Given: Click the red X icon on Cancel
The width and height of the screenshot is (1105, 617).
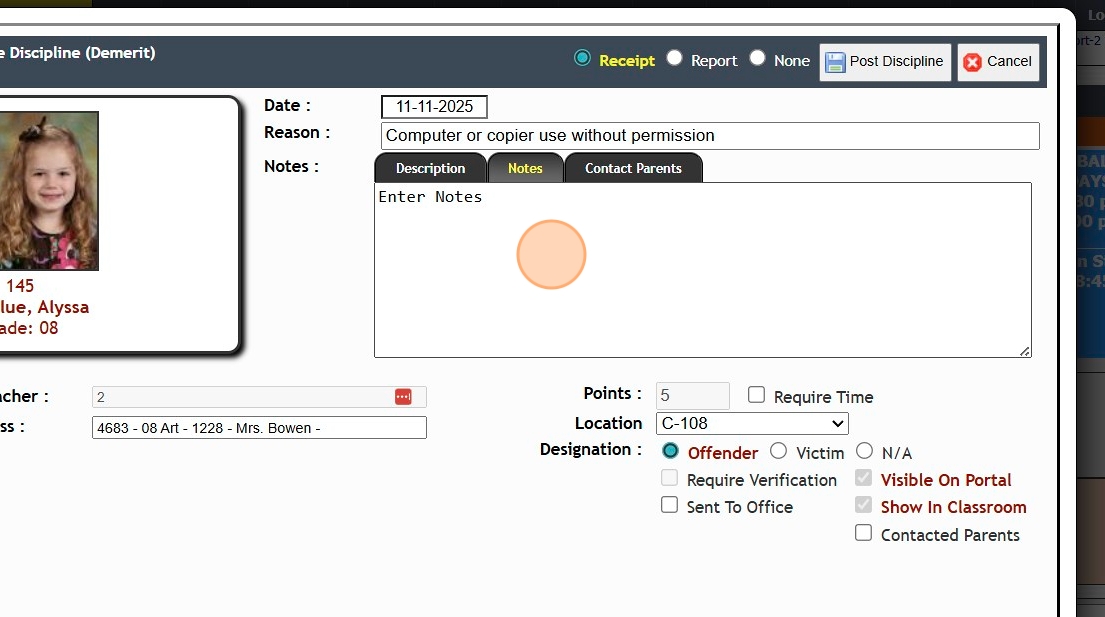Looking at the screenshot, I should click(973, 62).
